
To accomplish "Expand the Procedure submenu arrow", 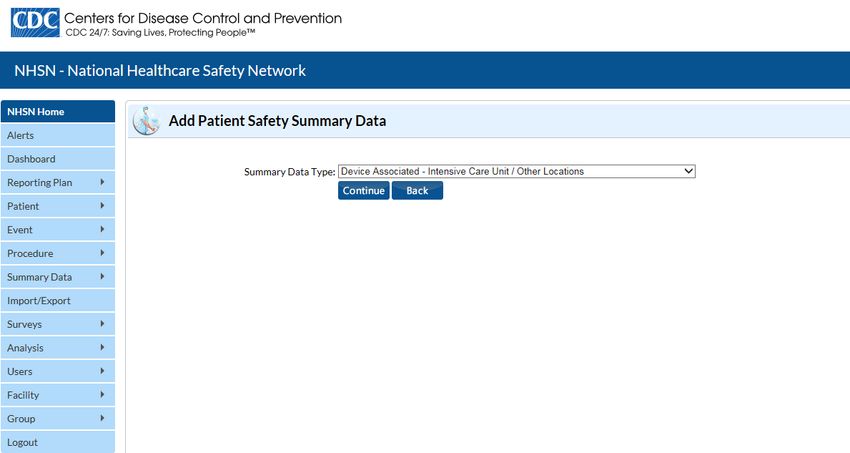I will click(x=102, y=253).
